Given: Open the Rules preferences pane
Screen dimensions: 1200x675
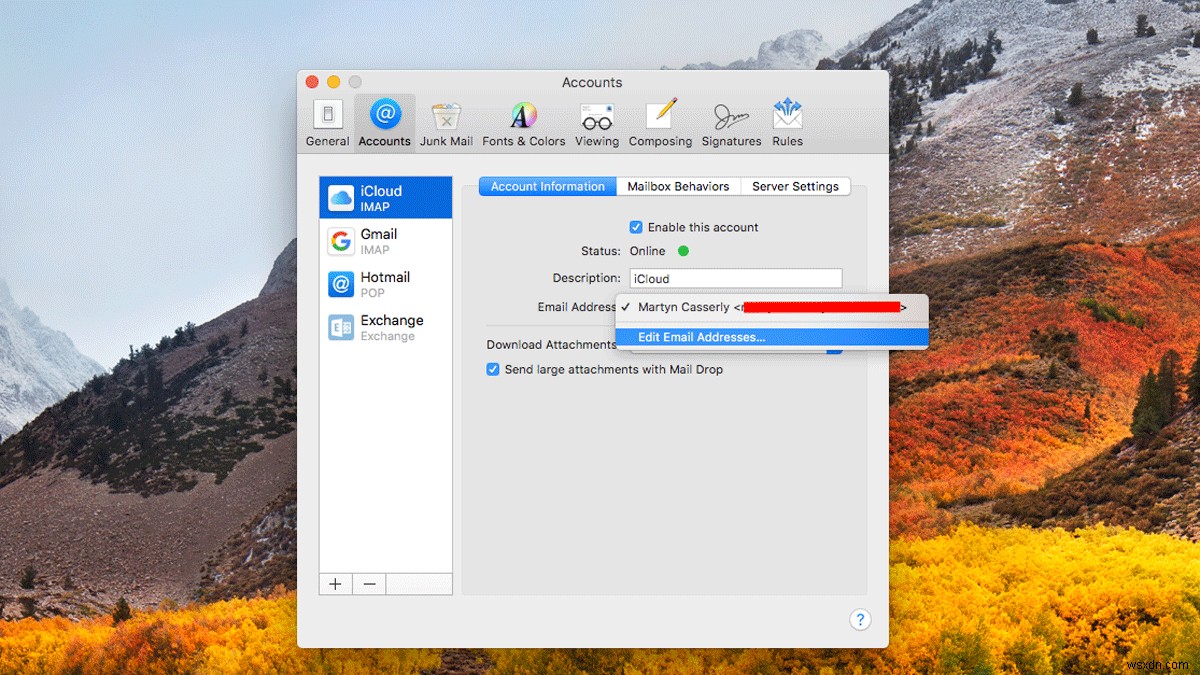Looking at the screenshot, I should (x=787, y=120).
